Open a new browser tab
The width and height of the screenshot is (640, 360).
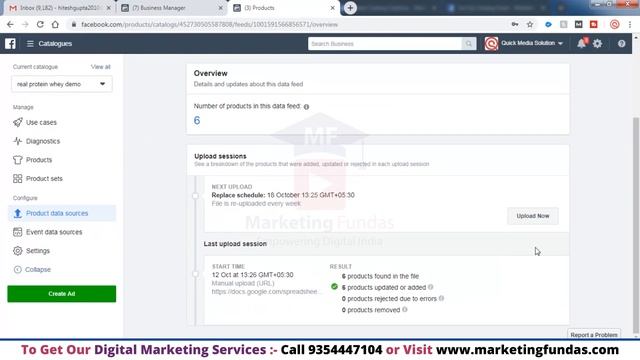coord(350,8)
